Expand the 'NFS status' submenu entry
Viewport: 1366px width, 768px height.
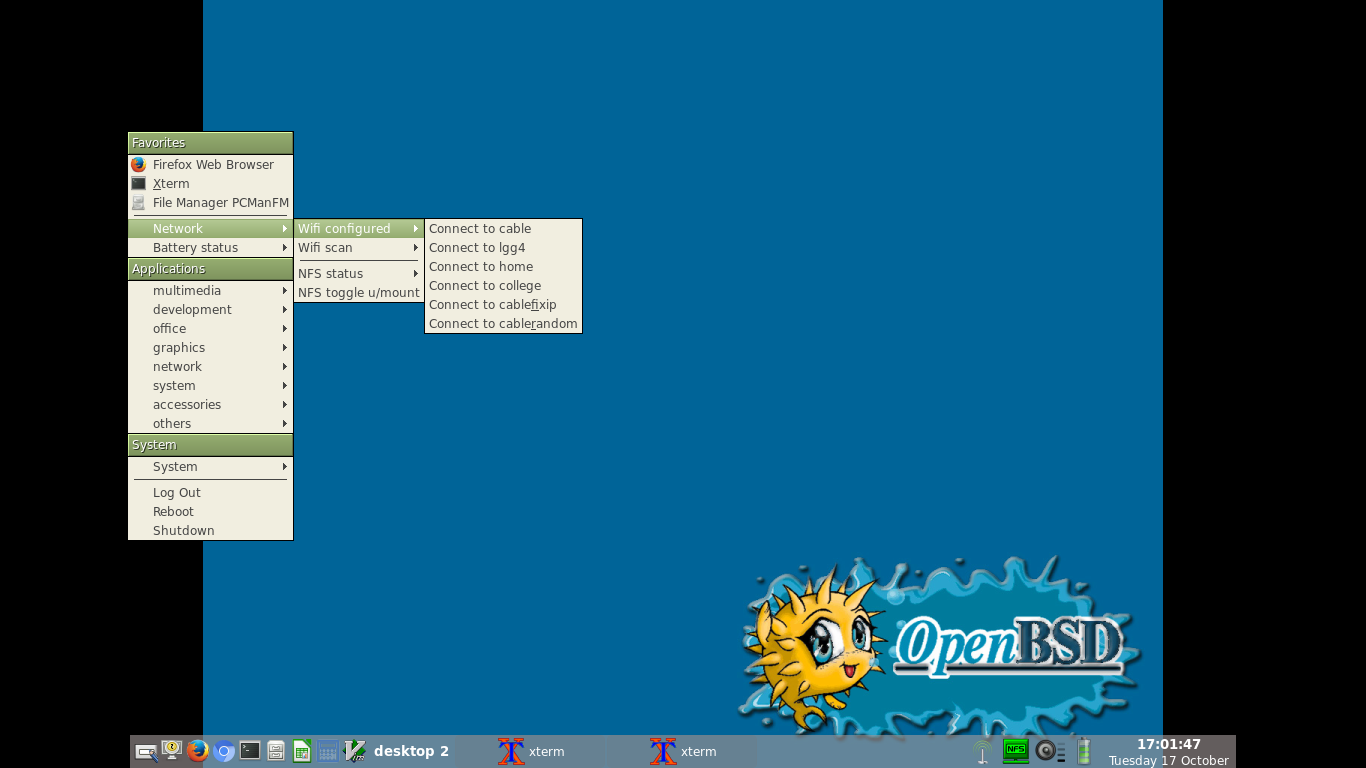tap(359, 274)
